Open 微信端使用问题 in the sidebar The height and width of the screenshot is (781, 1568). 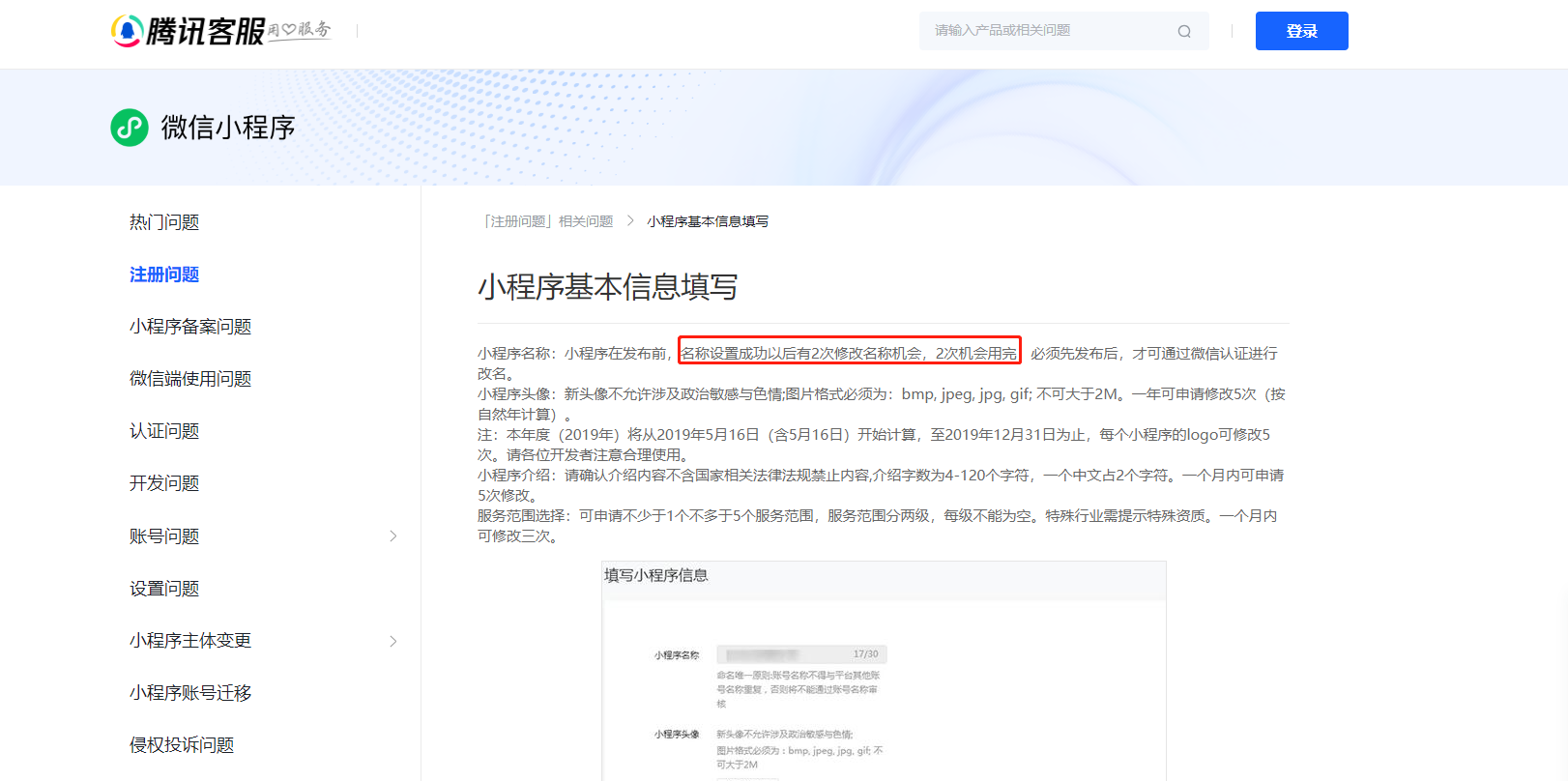pyautogui.click(x=190, y=379)
